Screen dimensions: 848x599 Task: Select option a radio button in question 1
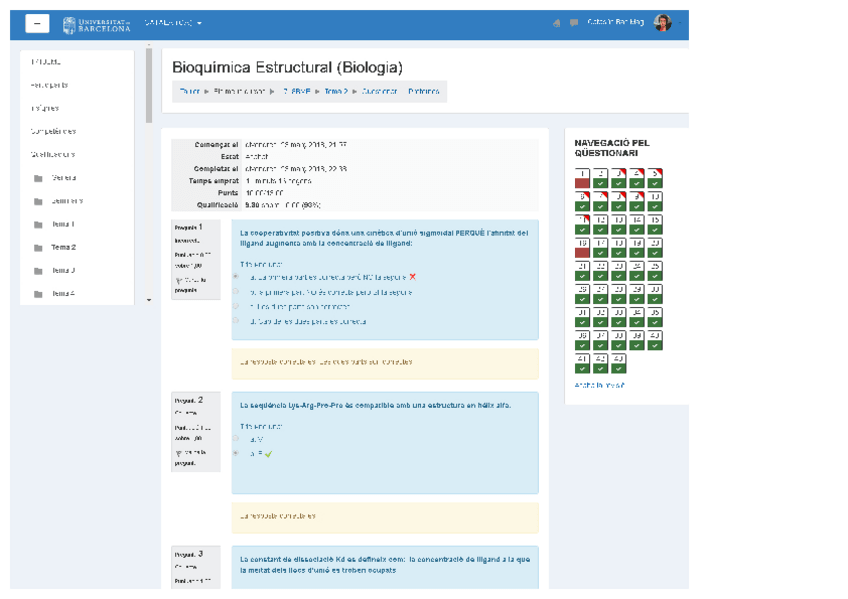tap(236, 276)
